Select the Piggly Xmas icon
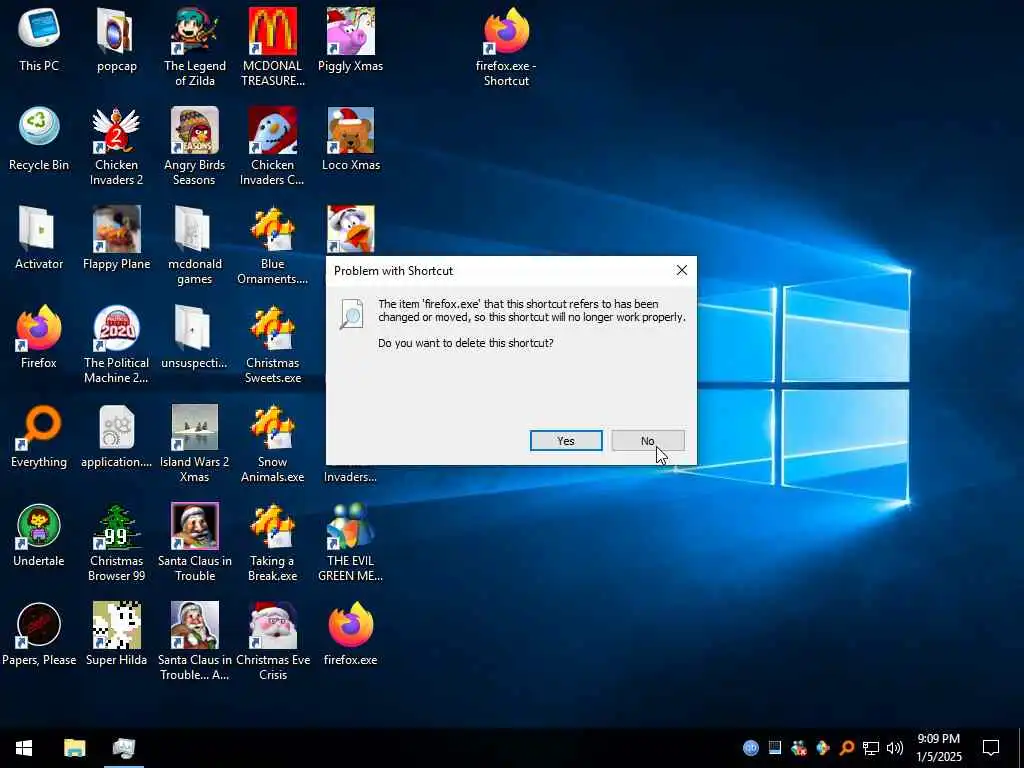The width and height of the screenshot is (1024, 768). [351, 39]
